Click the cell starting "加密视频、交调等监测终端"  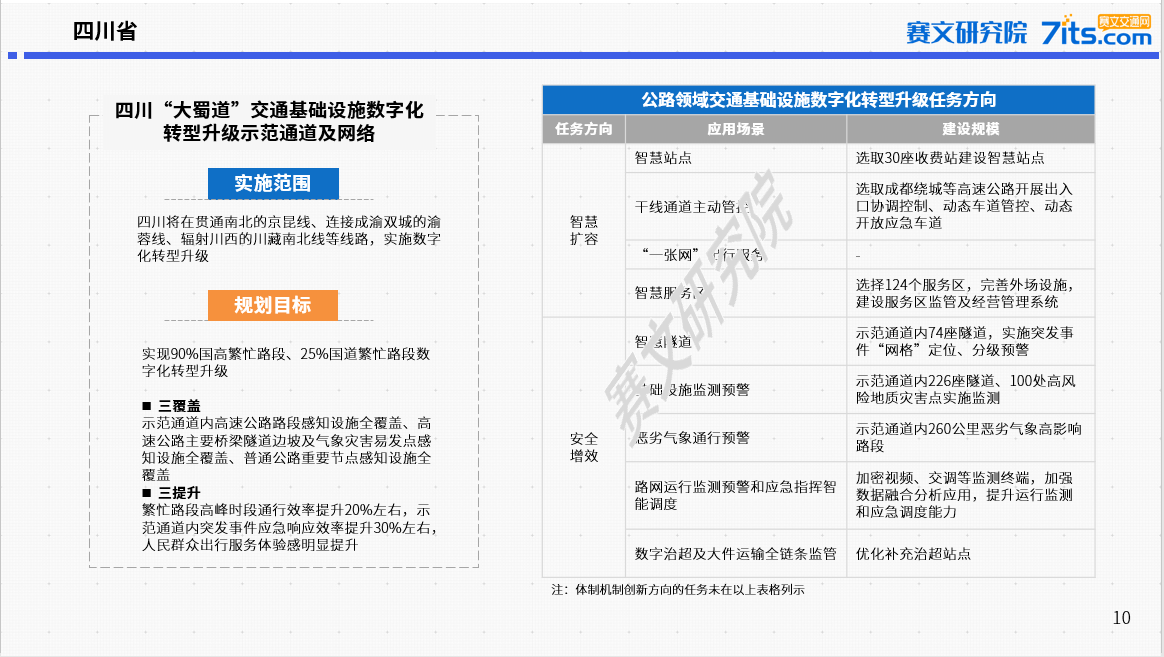pyautogui.click(x=970, y=496)
